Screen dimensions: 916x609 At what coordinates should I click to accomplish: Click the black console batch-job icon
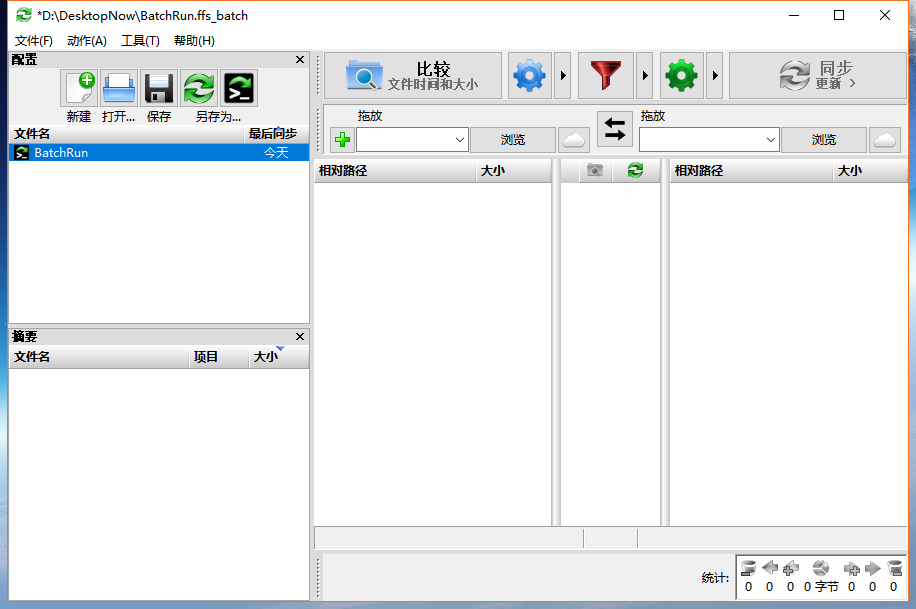point(237,87)
